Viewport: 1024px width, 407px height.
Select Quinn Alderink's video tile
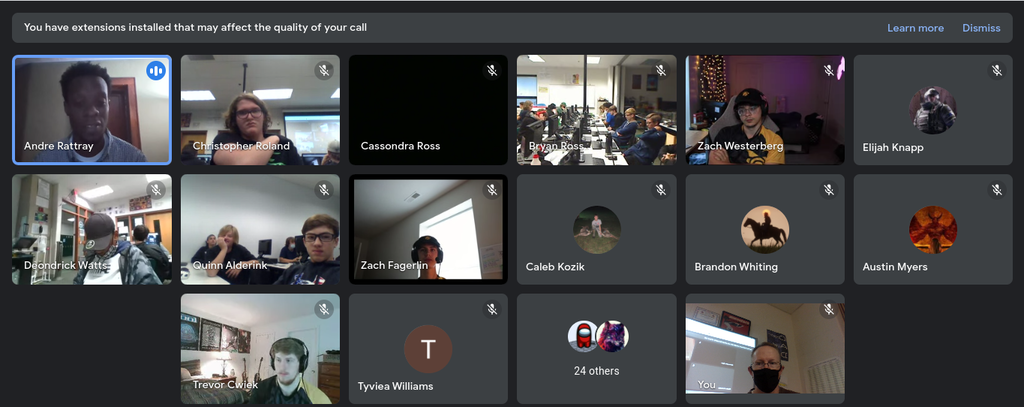coord(261,229)
